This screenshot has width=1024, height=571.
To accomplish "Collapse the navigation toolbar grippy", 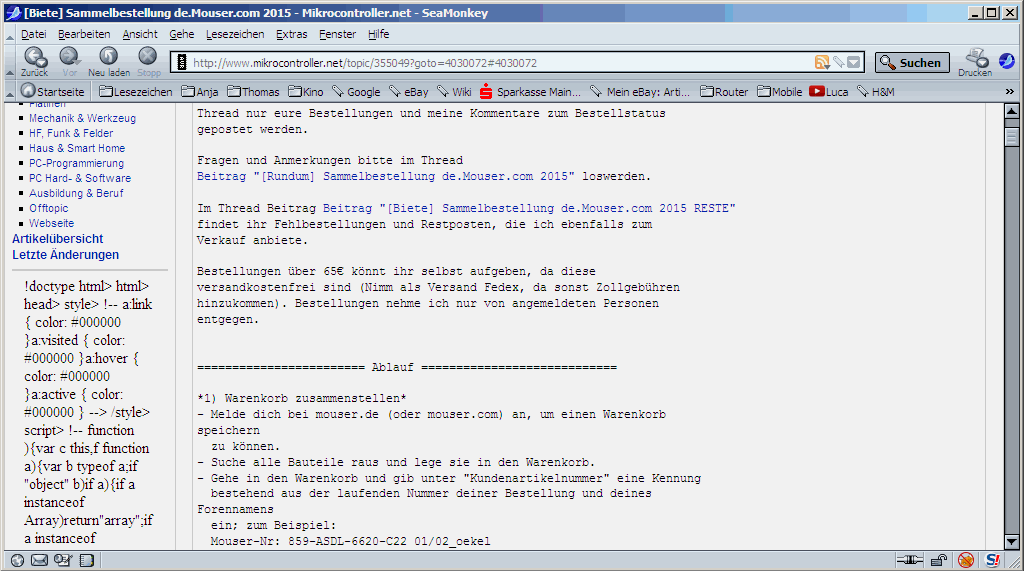I will tap(10, 63).
